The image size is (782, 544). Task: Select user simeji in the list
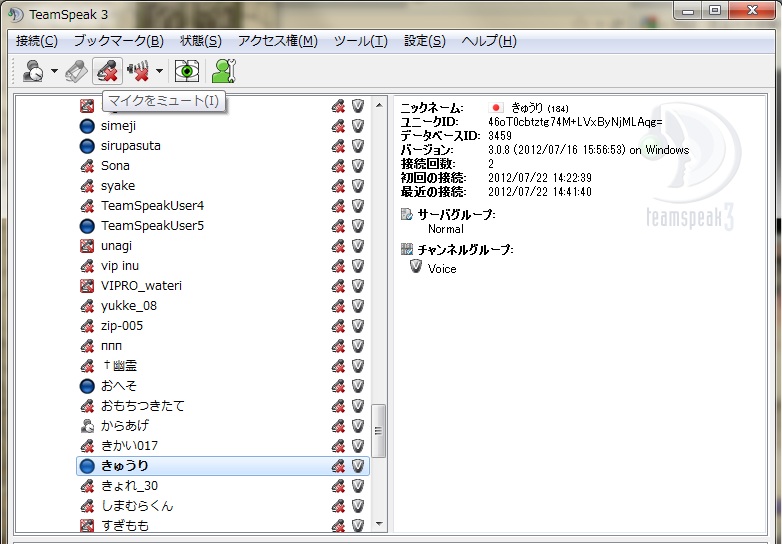point(119,125)
